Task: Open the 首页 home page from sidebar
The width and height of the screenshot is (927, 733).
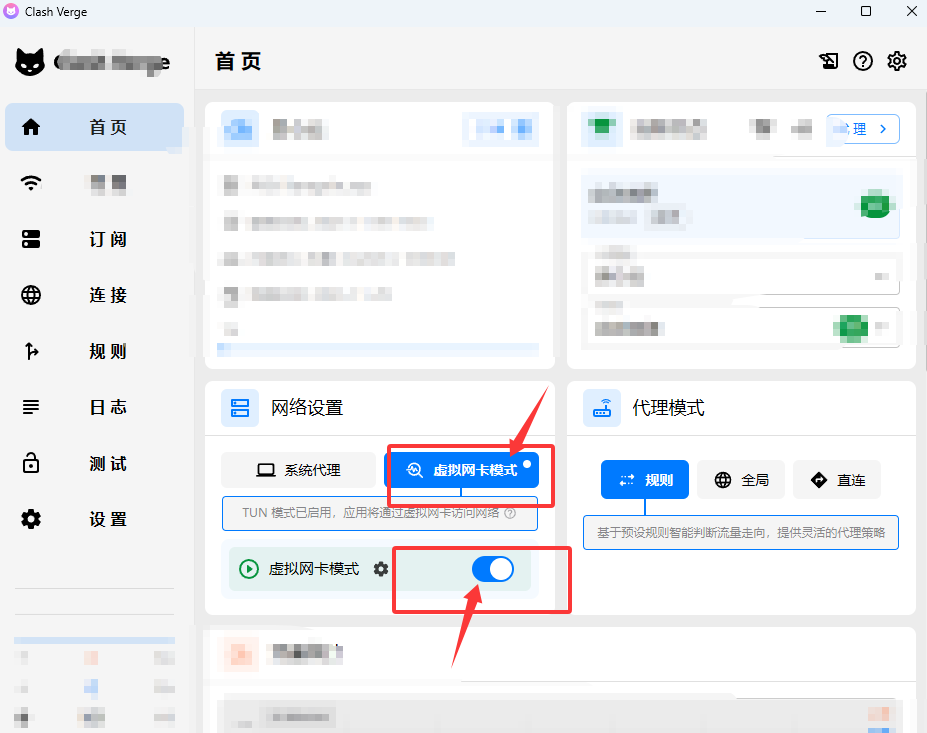Action: [94, 127]
